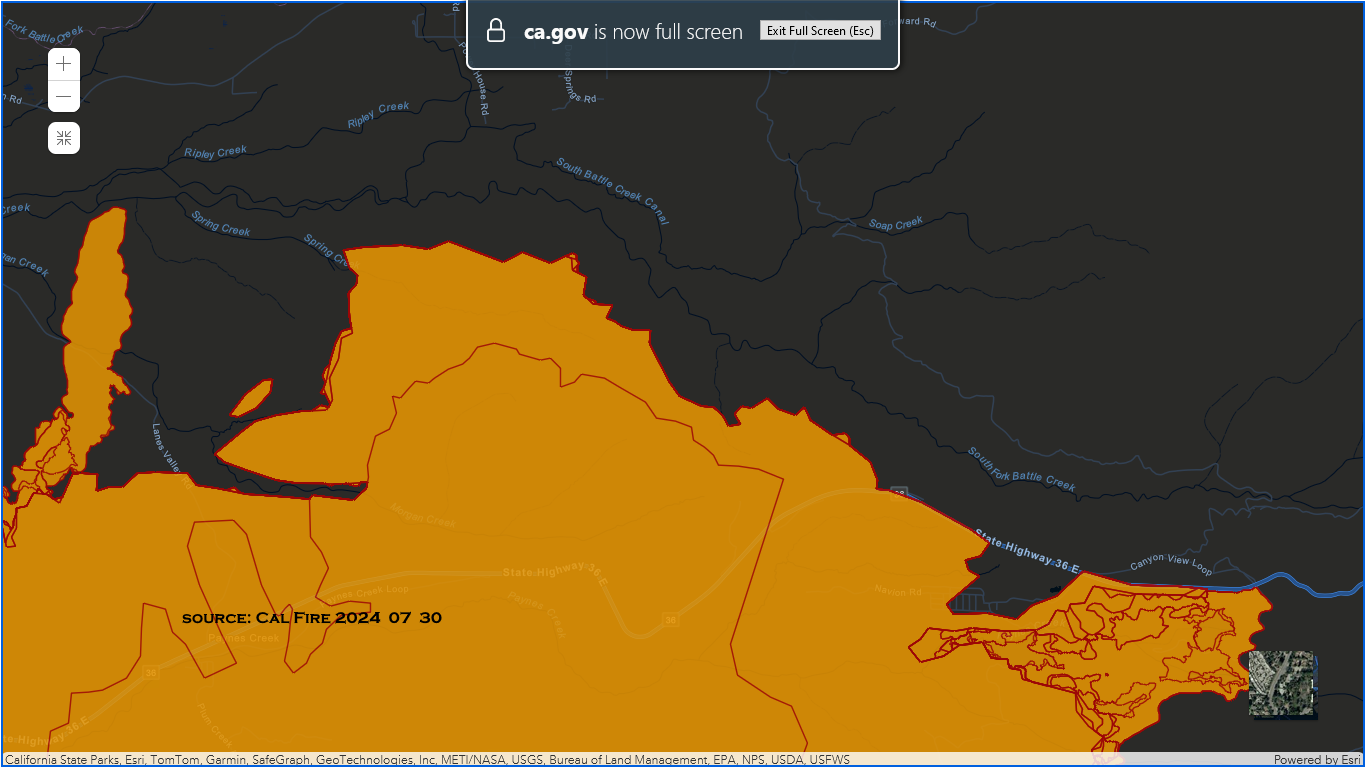The height and width of the screenshot is (768, 1366).
Task: Zoom out with the minus button
Action: tap(64, 97)
